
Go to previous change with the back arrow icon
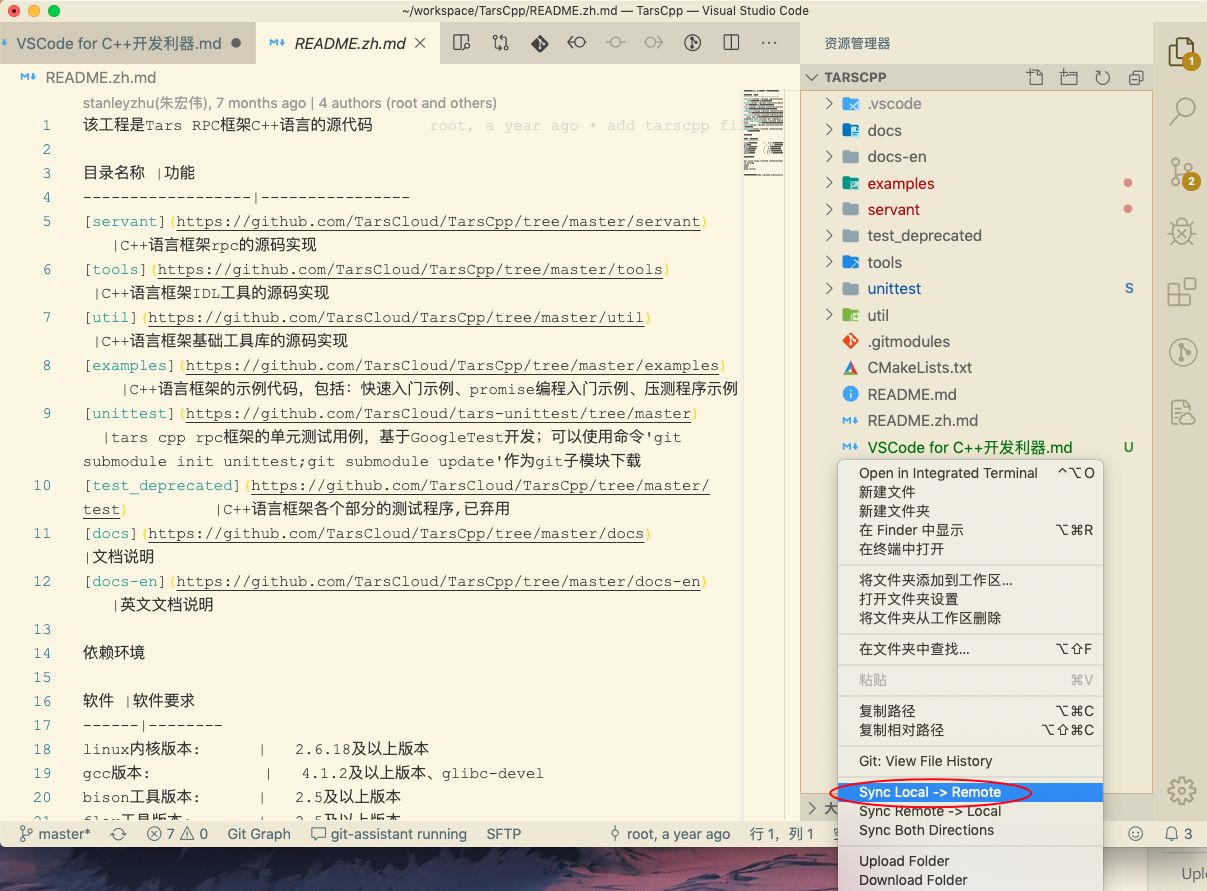[x=579, y=43]
